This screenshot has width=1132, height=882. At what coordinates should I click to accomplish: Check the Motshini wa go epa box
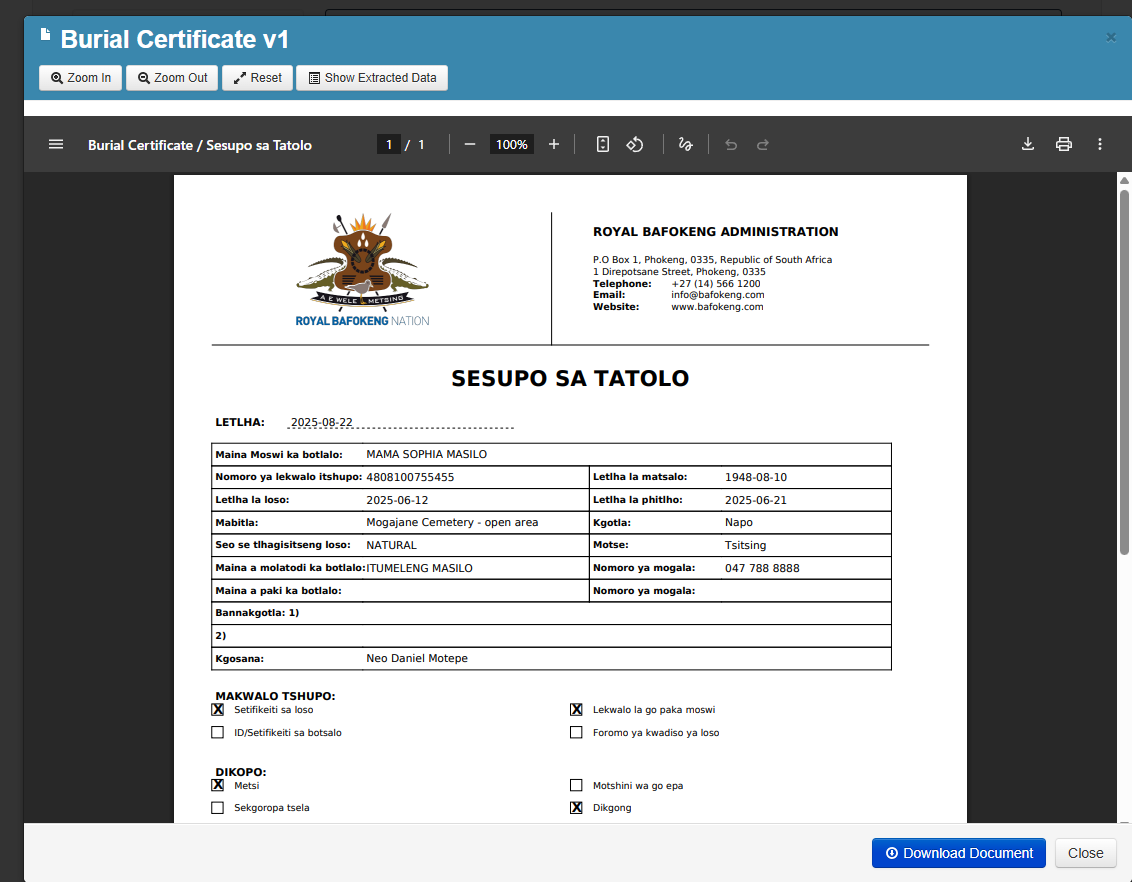576,786
